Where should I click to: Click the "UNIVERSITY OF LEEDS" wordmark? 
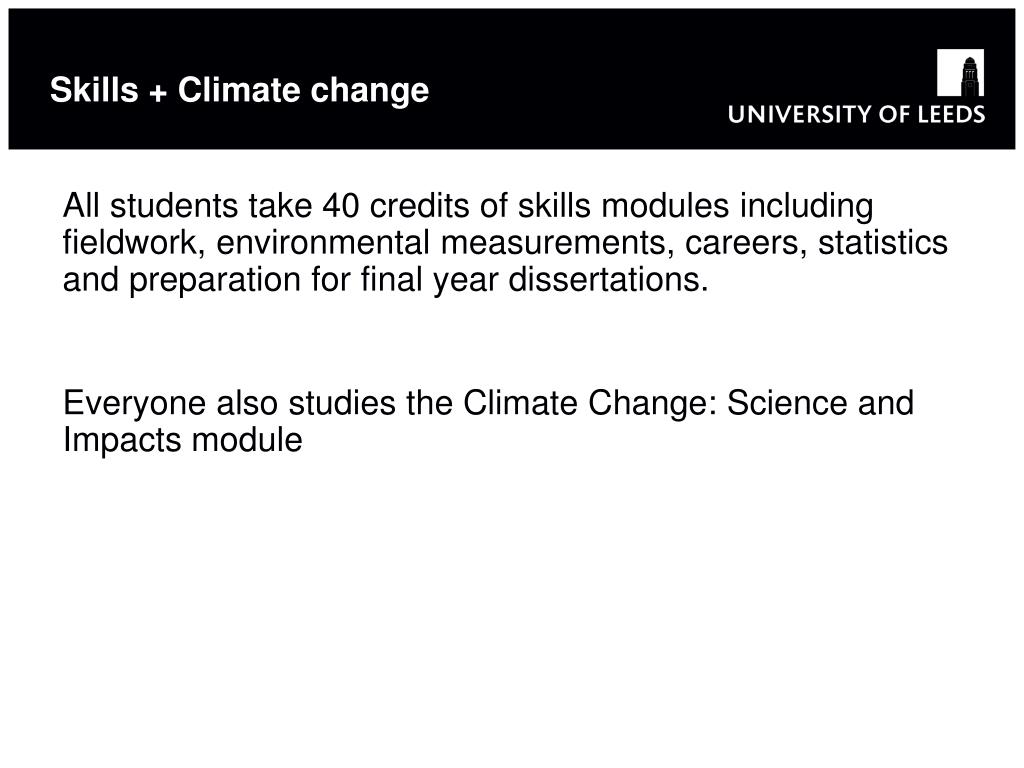point(856,114)
